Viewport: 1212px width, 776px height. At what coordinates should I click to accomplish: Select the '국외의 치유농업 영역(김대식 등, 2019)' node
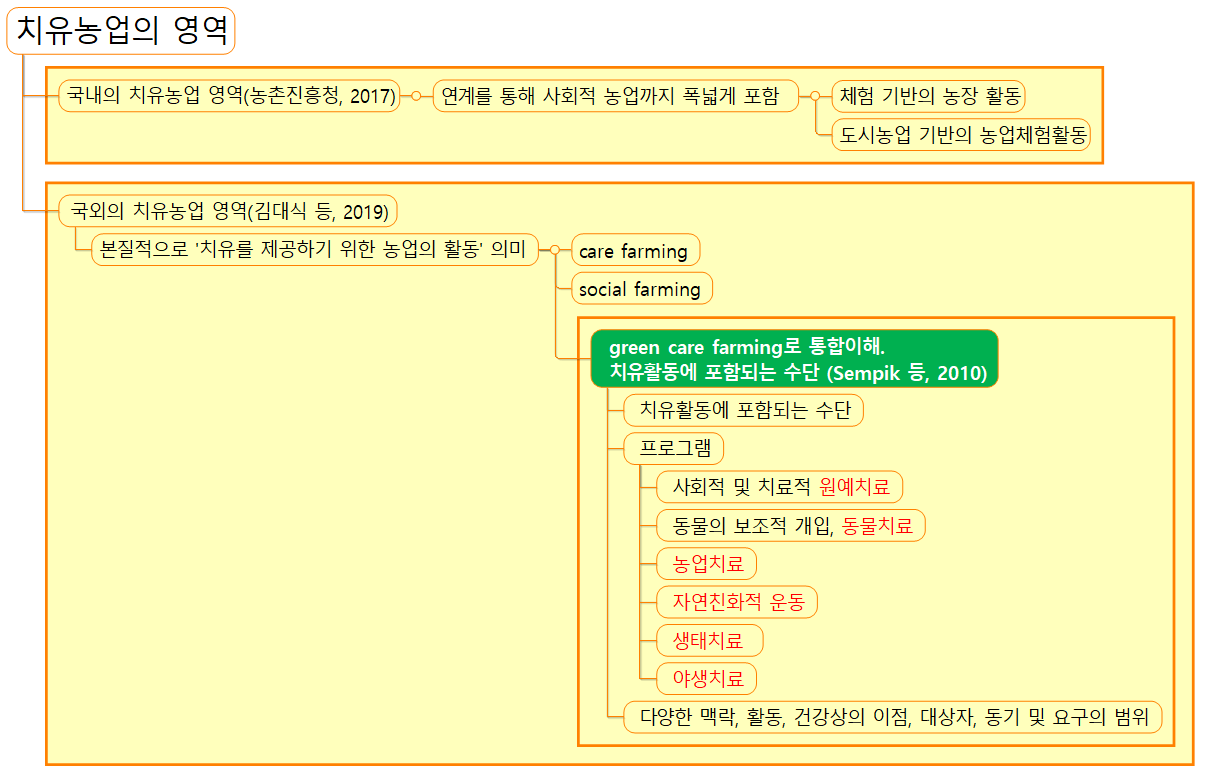pyautogui.click(x=232, y=211)
